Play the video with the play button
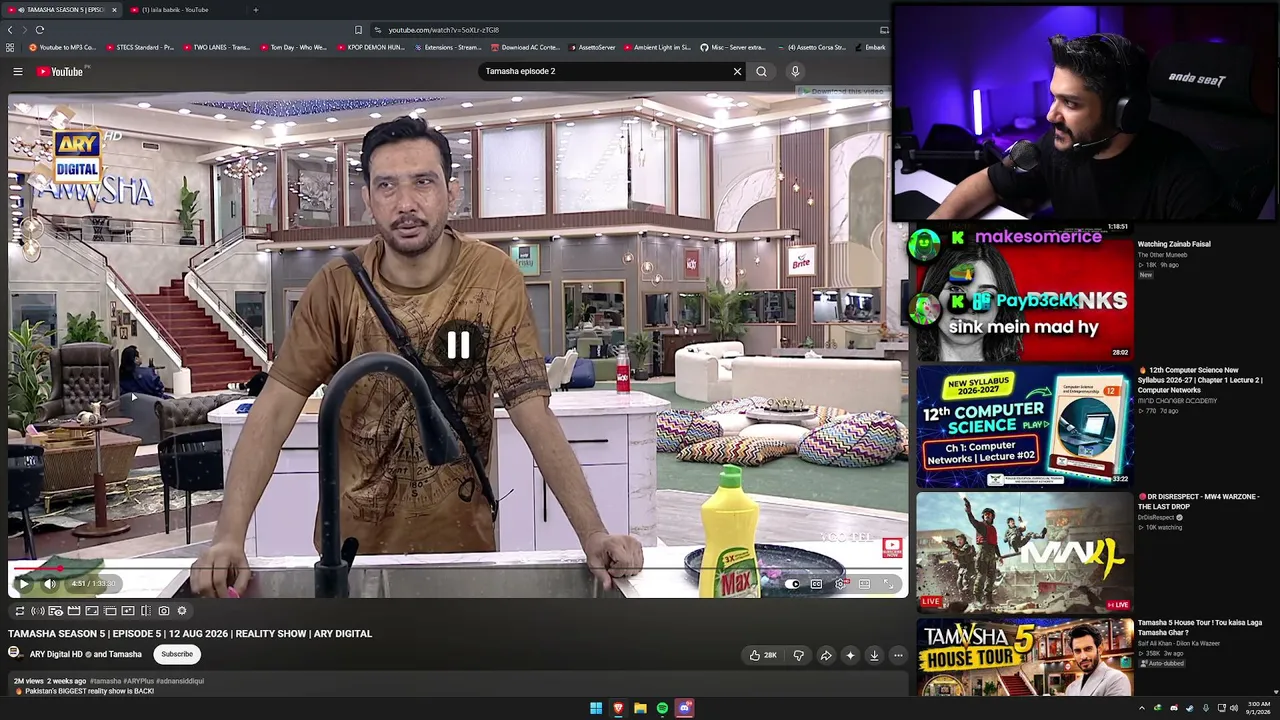This screenshot has height=720, width=1280. [24, 584]
